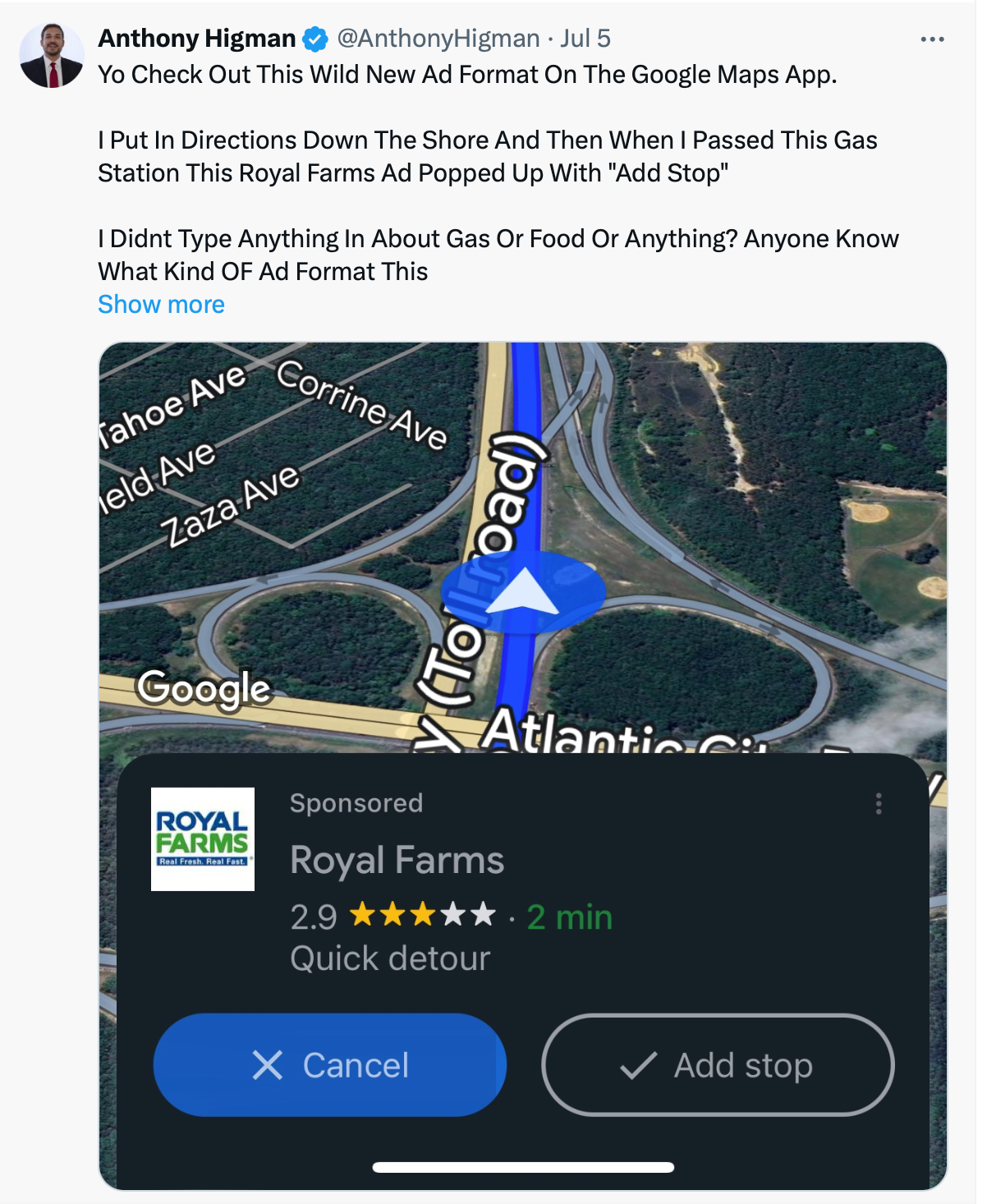Click the Royal Farms ad title

[x=397, y=861]
